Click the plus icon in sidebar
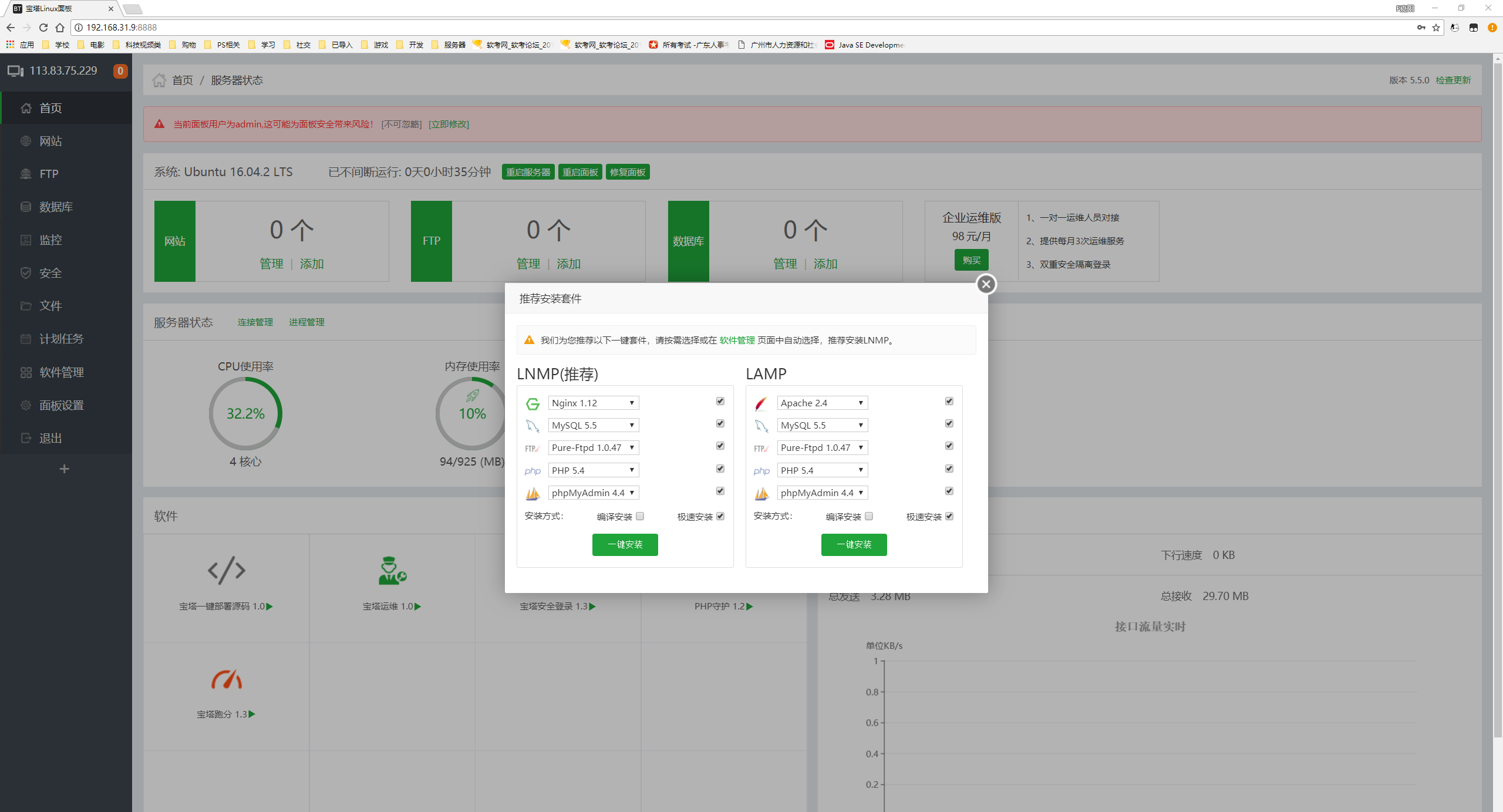 (65, 469)
